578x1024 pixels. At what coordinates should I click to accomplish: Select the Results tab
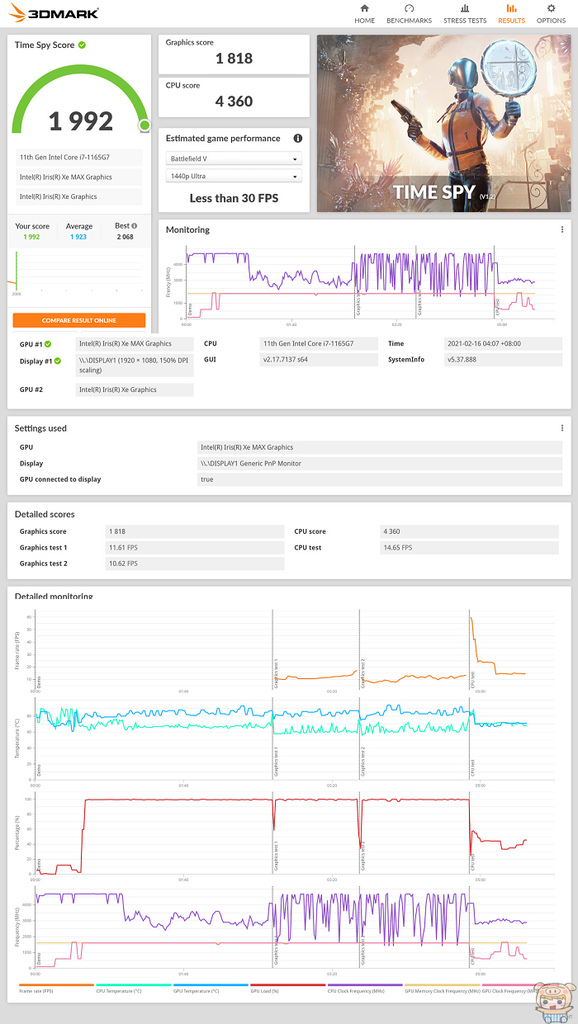tap(511, 14)
